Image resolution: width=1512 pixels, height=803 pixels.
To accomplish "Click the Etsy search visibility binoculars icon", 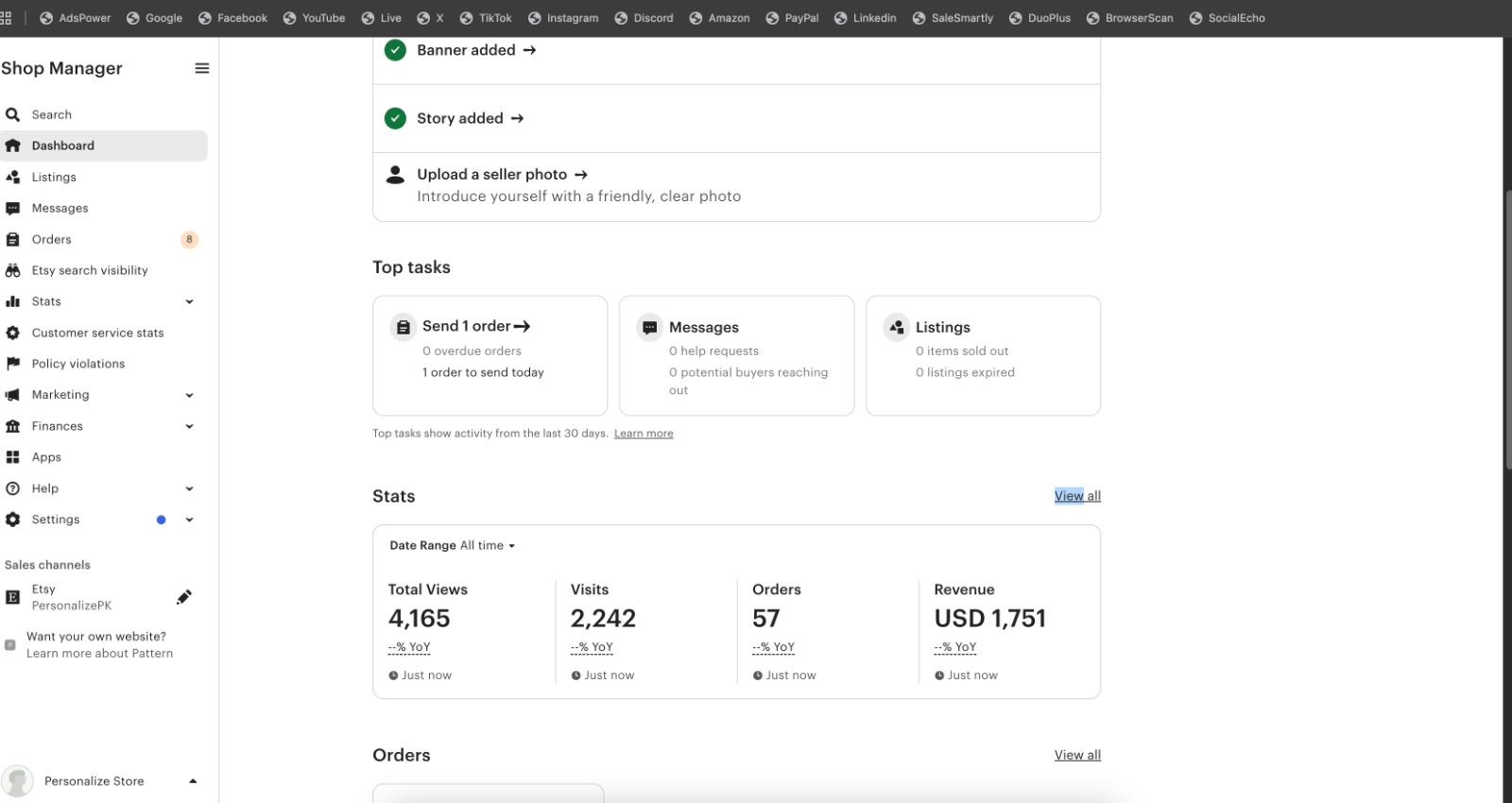I will [x=12, y=270].
